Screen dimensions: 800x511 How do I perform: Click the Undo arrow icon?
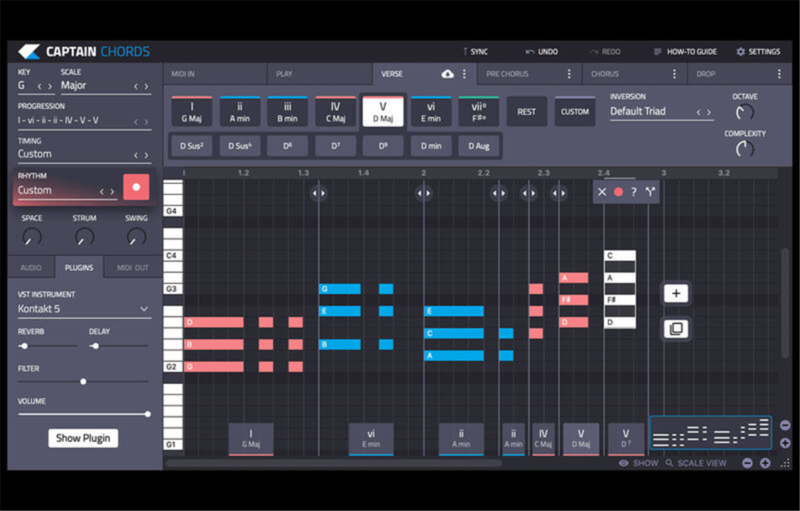(x=530, y=51)
